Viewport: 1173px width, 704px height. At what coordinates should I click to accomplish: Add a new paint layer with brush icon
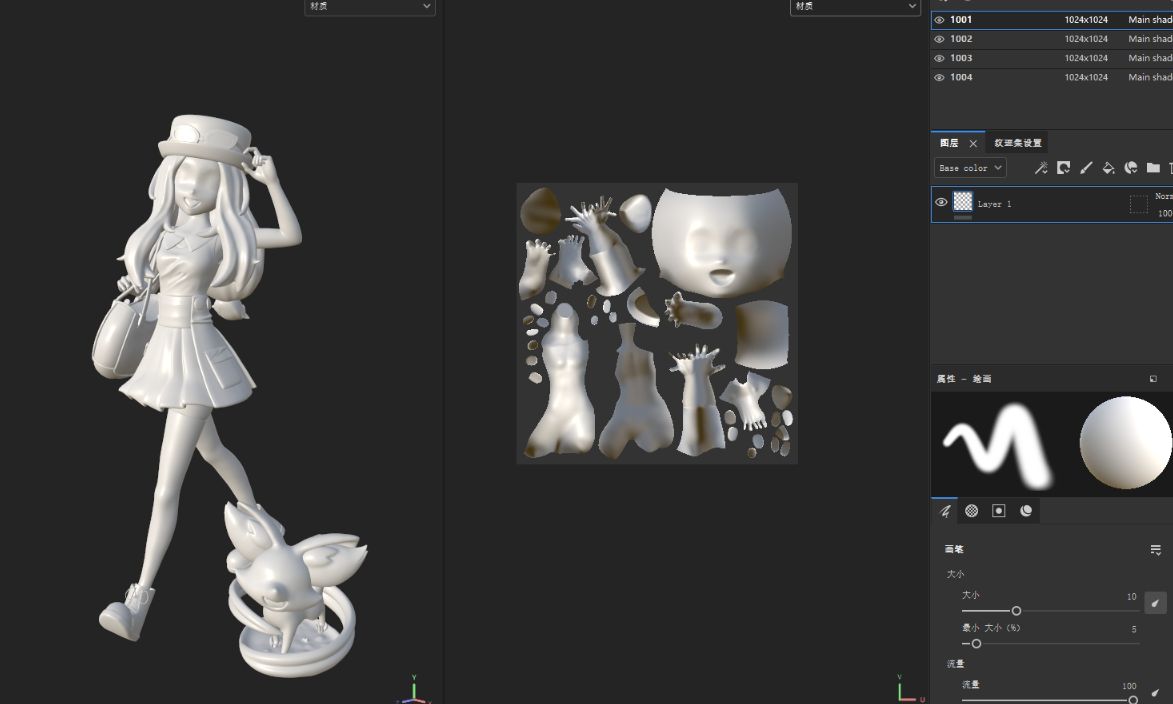pyautogui.click(x=1086, y=168)
